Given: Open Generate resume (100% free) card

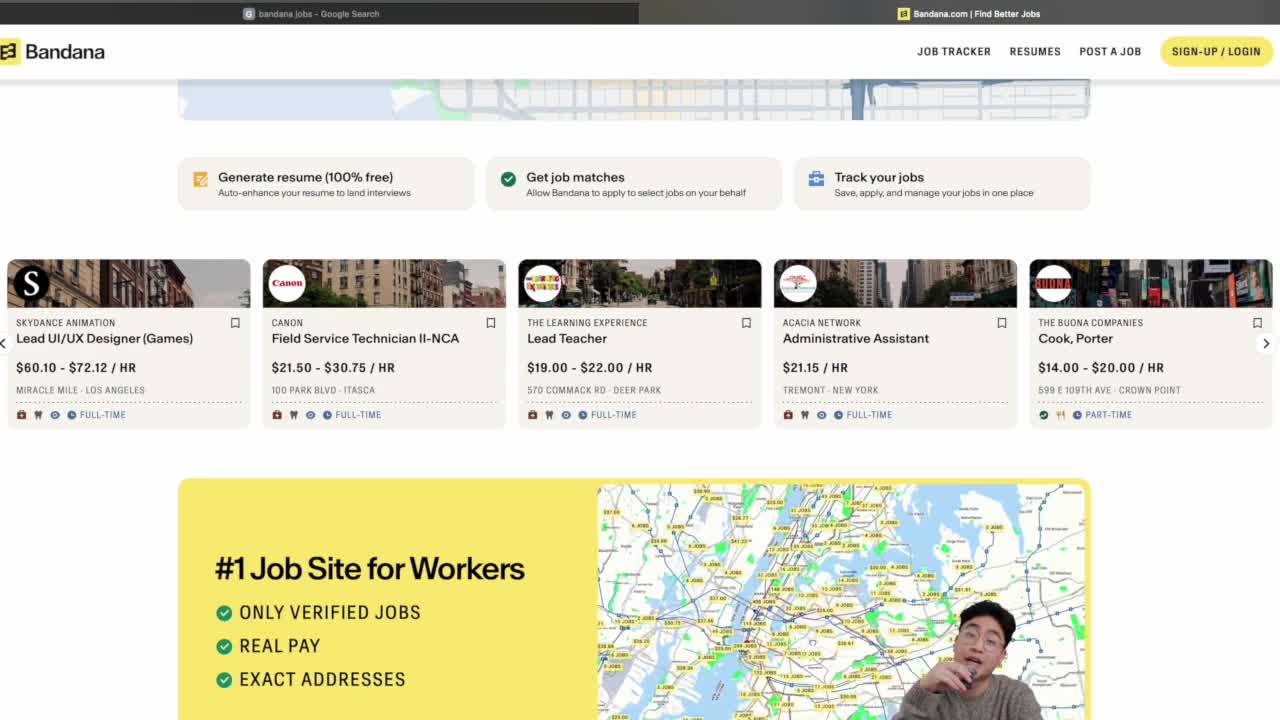Looking at the screenshot, I should coord(326,184).
